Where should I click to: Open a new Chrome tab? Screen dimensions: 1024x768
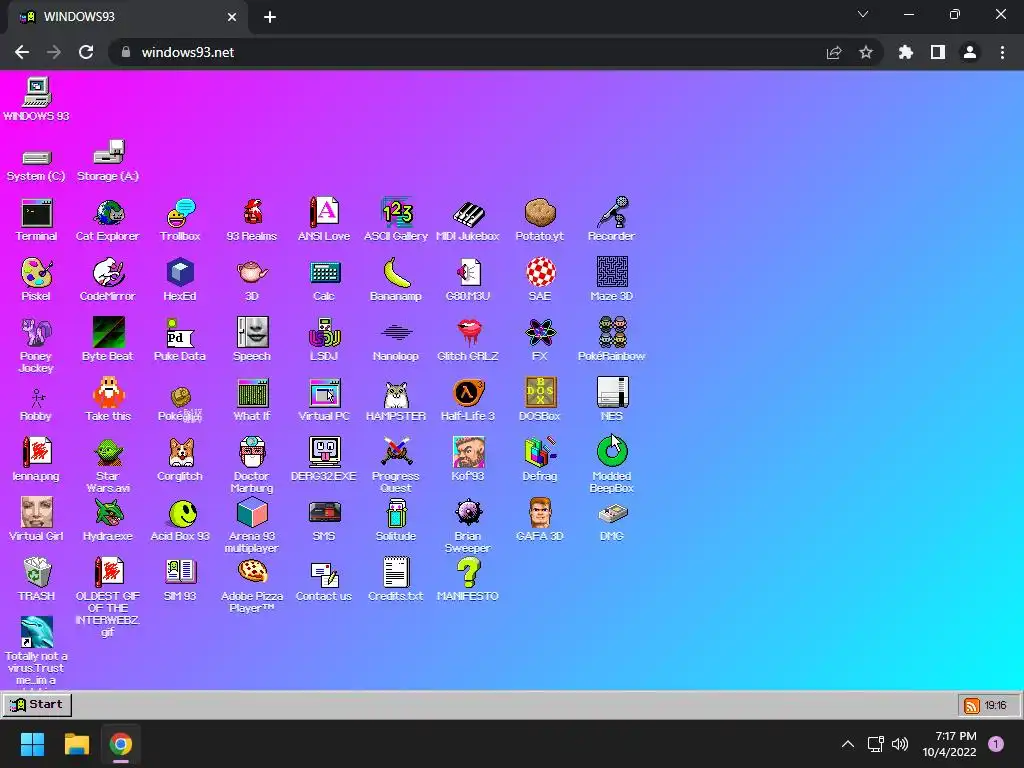[x=270, y=17]
